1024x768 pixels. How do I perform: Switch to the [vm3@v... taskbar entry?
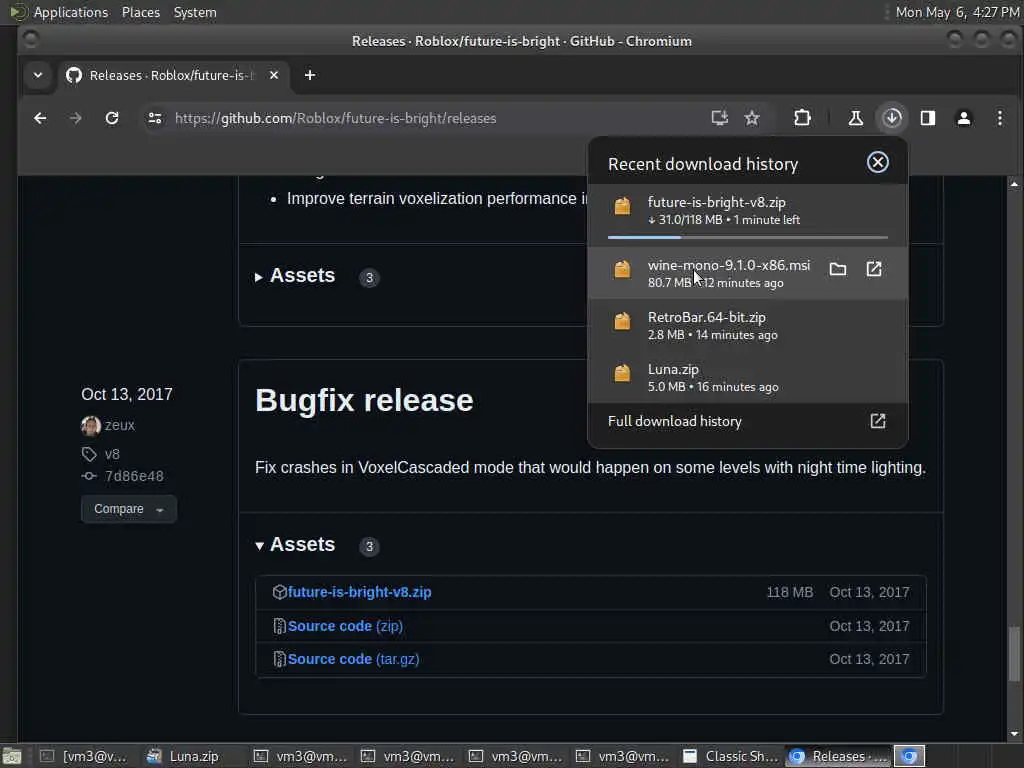[x=84, y=756]
